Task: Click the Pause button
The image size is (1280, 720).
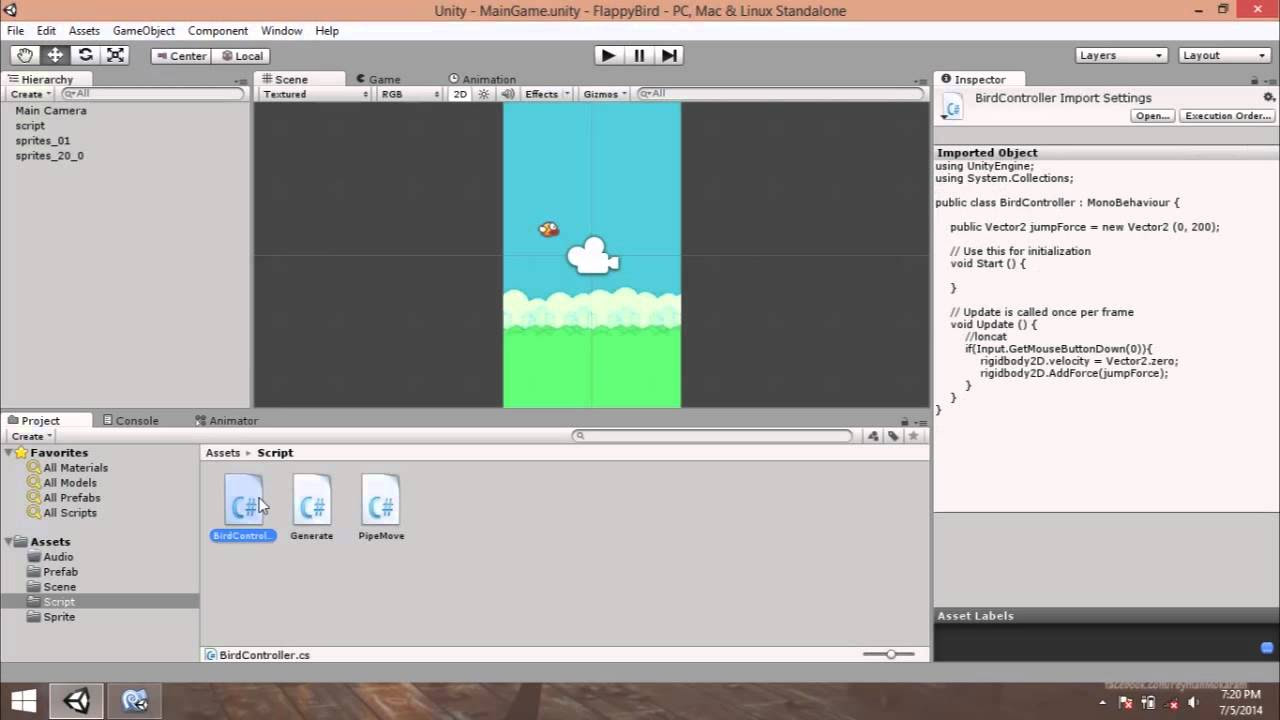Action: click(639, 56)
